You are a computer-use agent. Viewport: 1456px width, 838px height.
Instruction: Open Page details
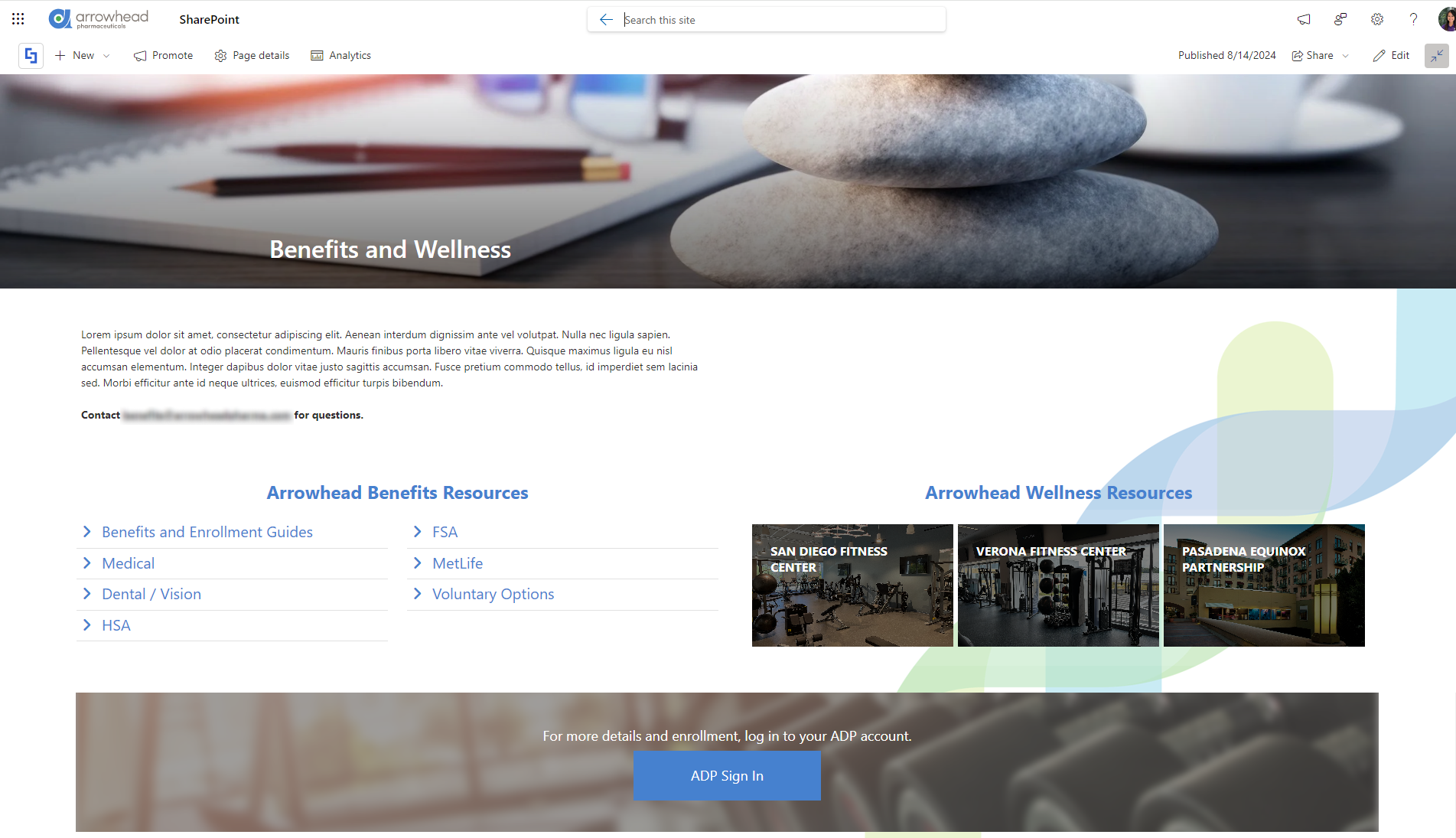click(x=252, y=55)
